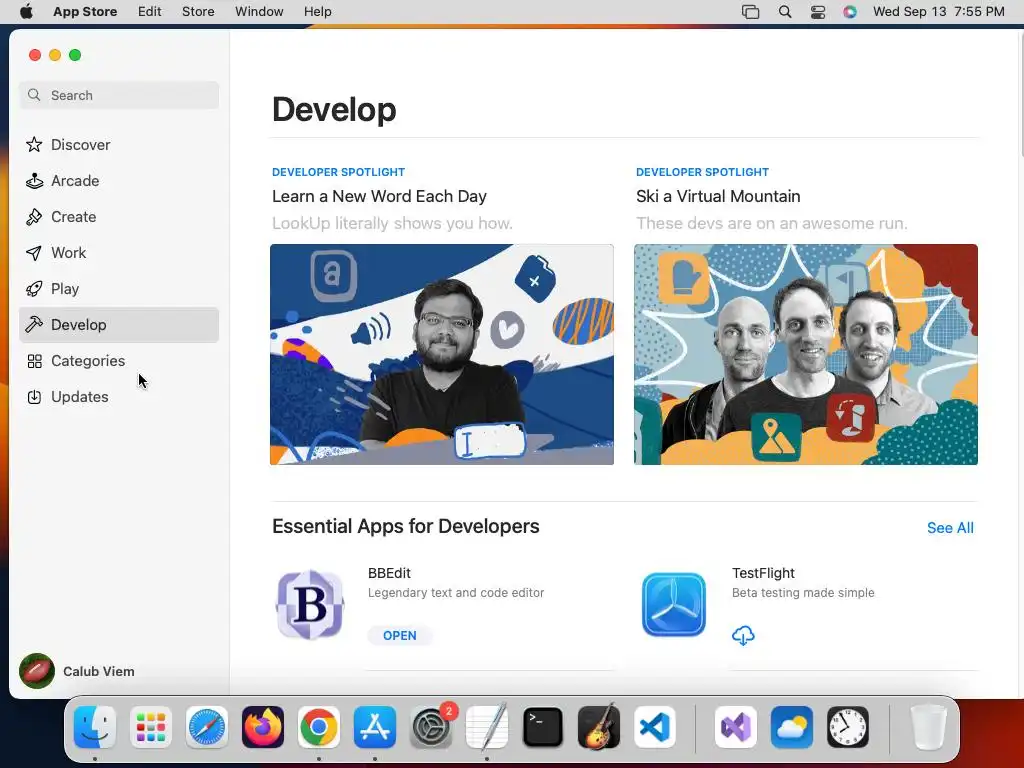The height and width of the screenshot is (768, 1024).
Task: Click the OPEN button for BBEdit
Action: pyautogui.click(x=400, y=635)
